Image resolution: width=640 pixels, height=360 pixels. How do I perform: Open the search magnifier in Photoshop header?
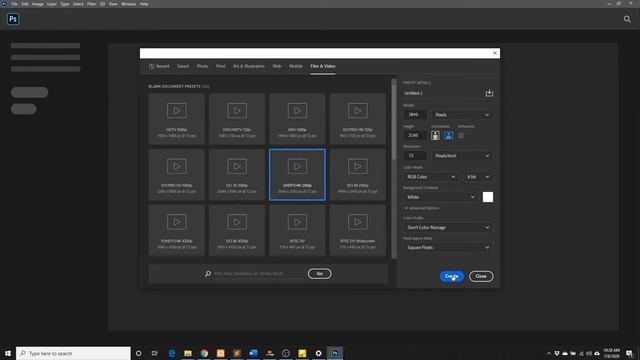click(627, 19)
